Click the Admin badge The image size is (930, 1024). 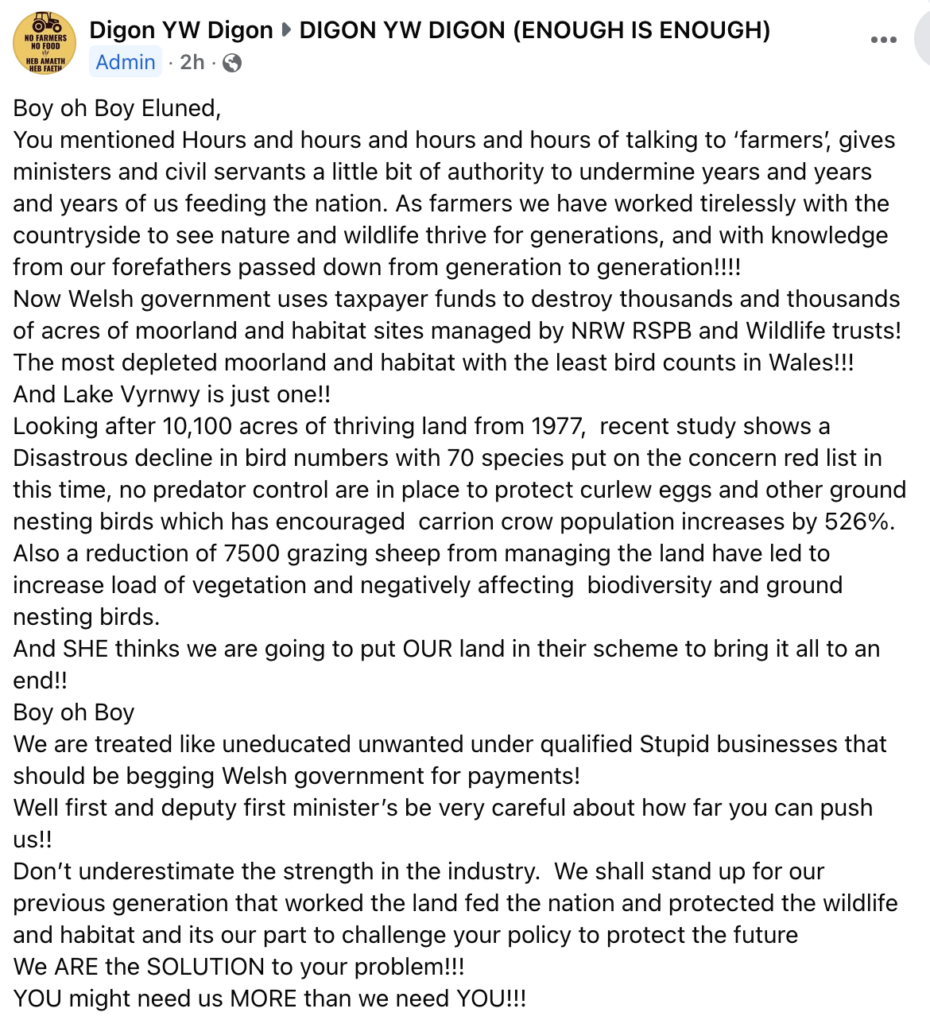point(126,63)
